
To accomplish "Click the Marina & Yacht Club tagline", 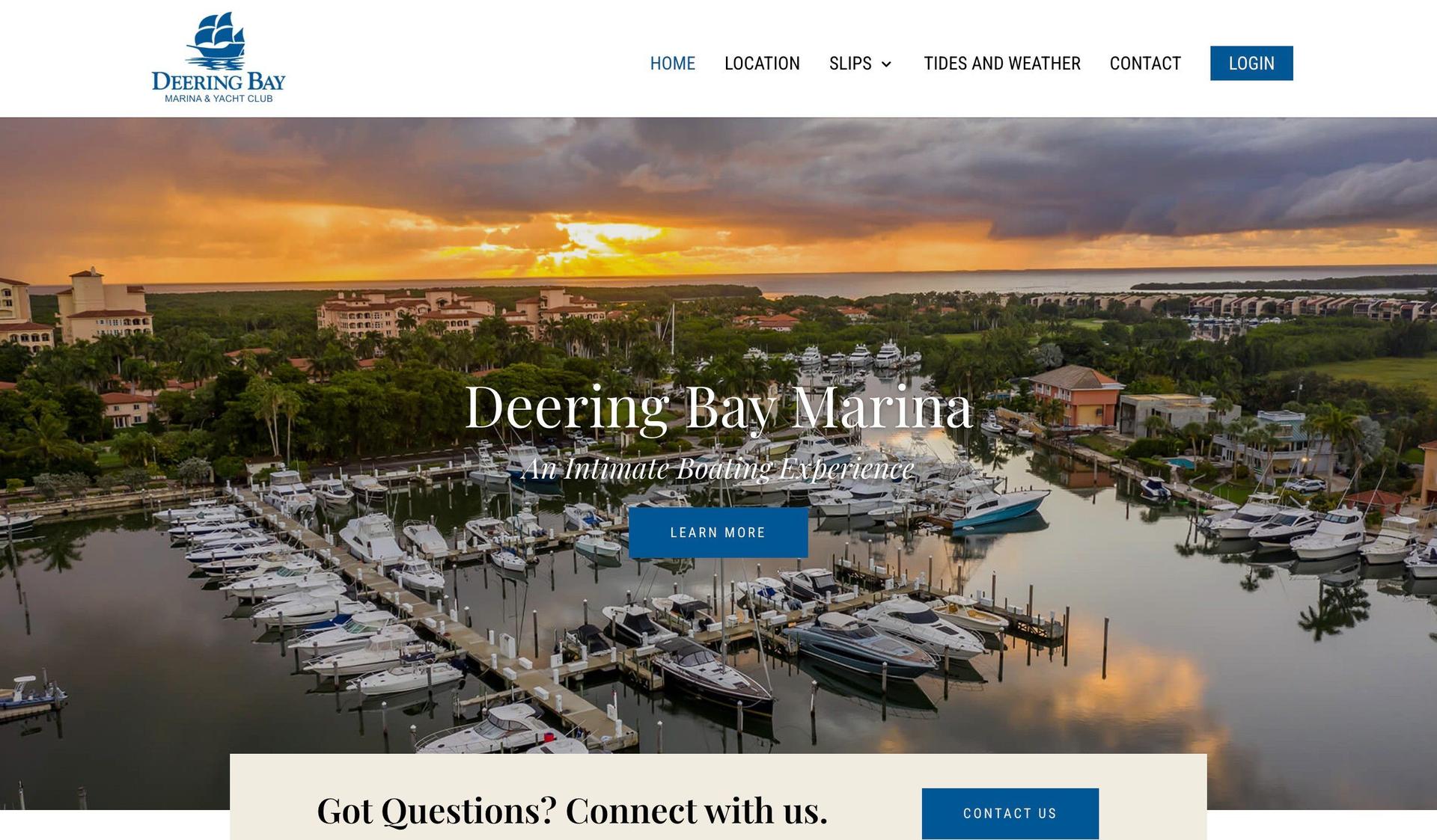I will pyautogui.click(x=219, y=99).
